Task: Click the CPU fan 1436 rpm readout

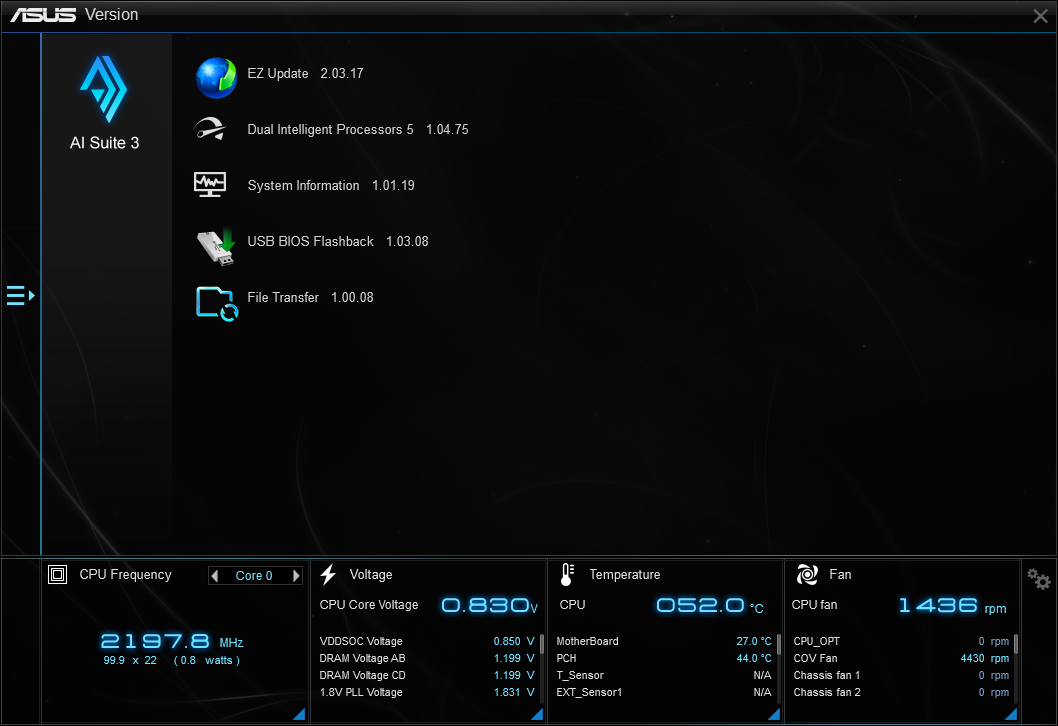Action: 952,605
